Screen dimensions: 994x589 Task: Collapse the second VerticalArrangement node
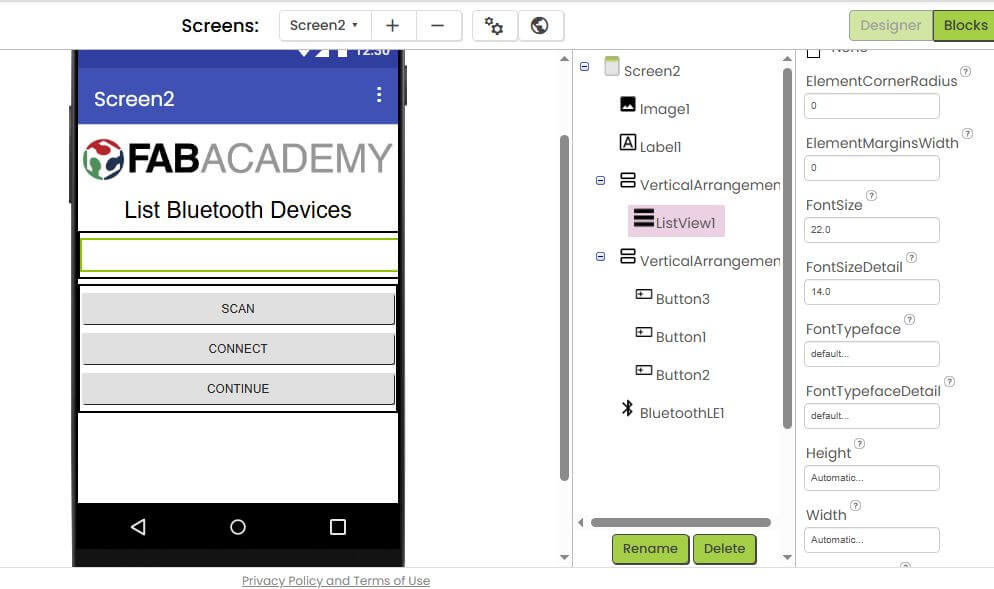(x=600, y=257)
